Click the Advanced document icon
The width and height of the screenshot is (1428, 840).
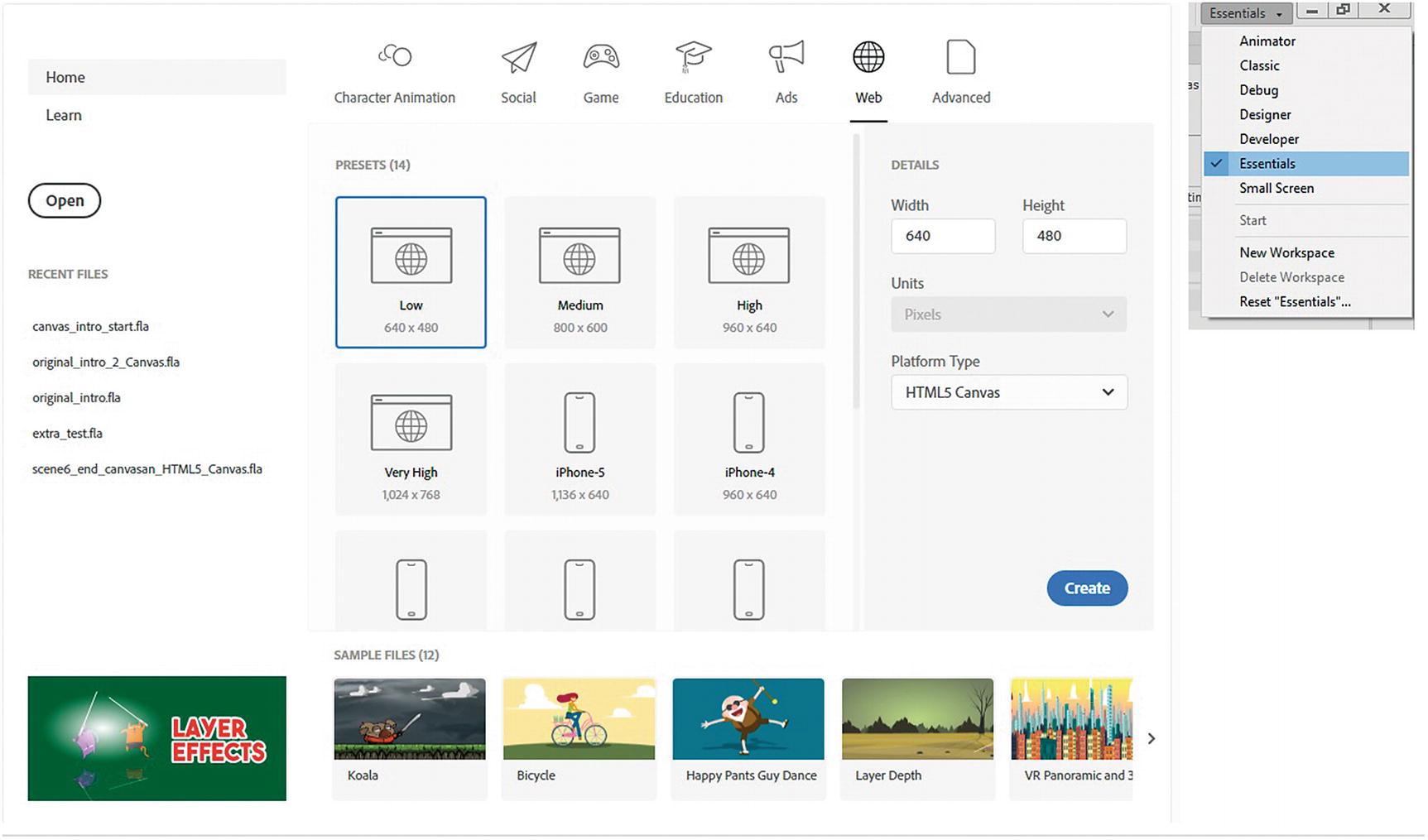coord(960,57)
